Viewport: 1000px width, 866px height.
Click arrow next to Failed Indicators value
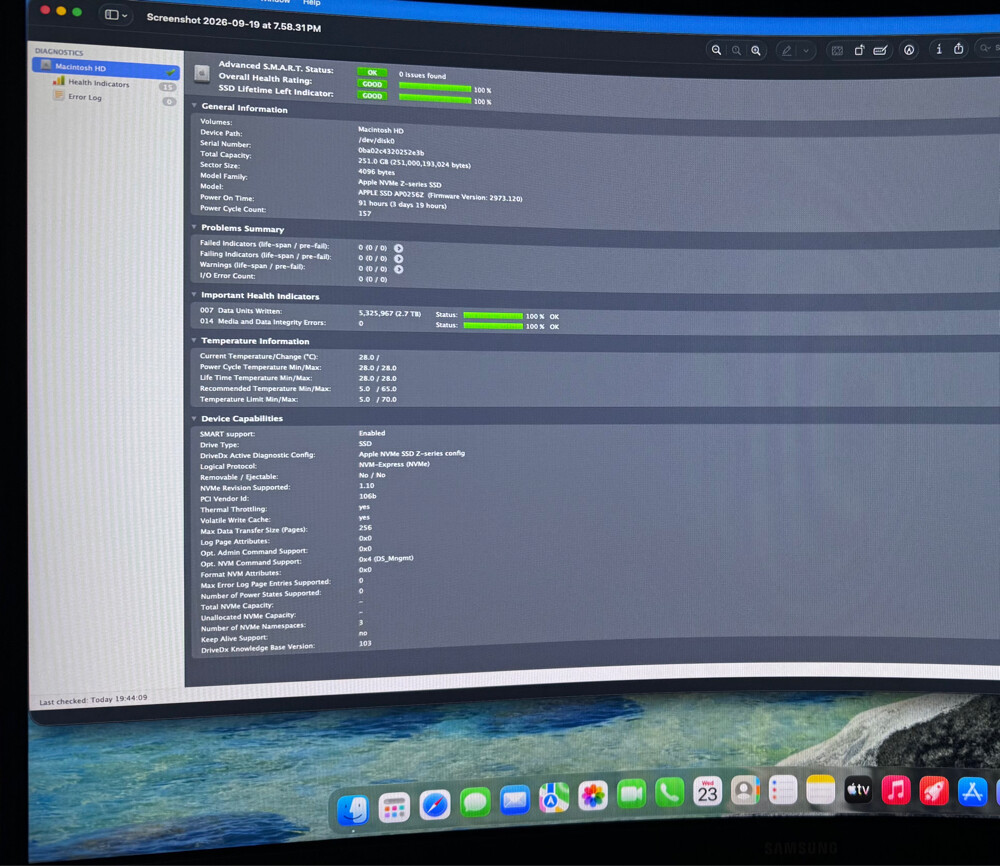click(399, 248)
